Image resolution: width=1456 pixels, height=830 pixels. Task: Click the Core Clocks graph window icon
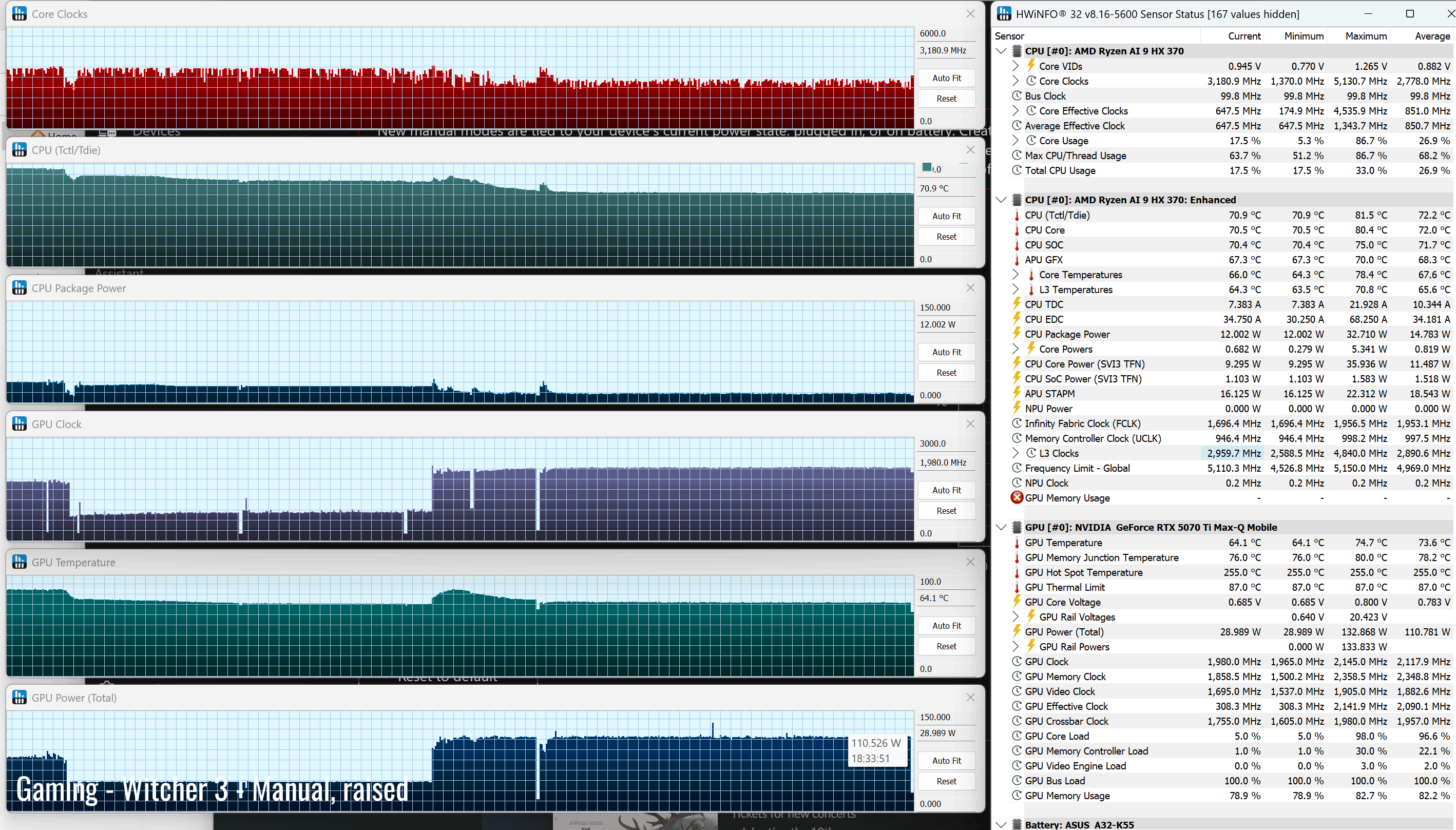click(20, 14)
